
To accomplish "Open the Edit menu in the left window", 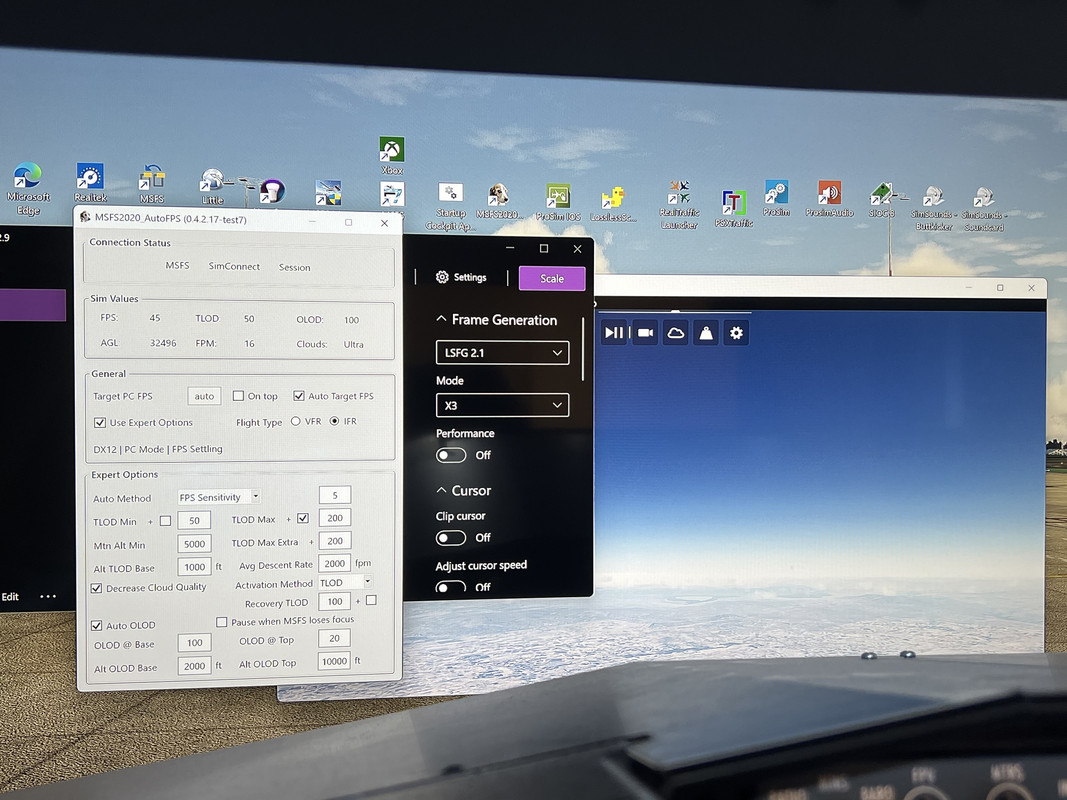I will [x=10, y=597].
